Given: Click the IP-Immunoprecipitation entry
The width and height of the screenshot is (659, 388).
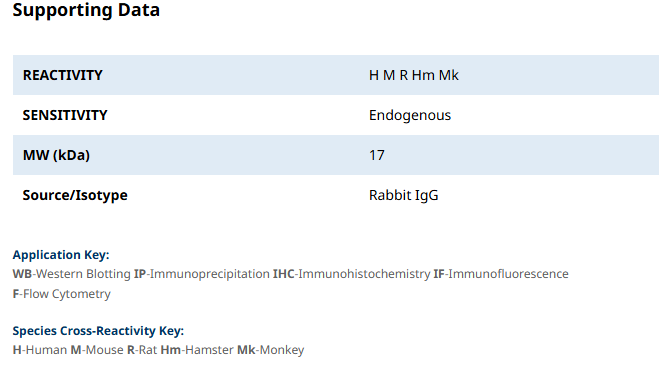Looking at the screenshot, I should (x=202, y=274).
